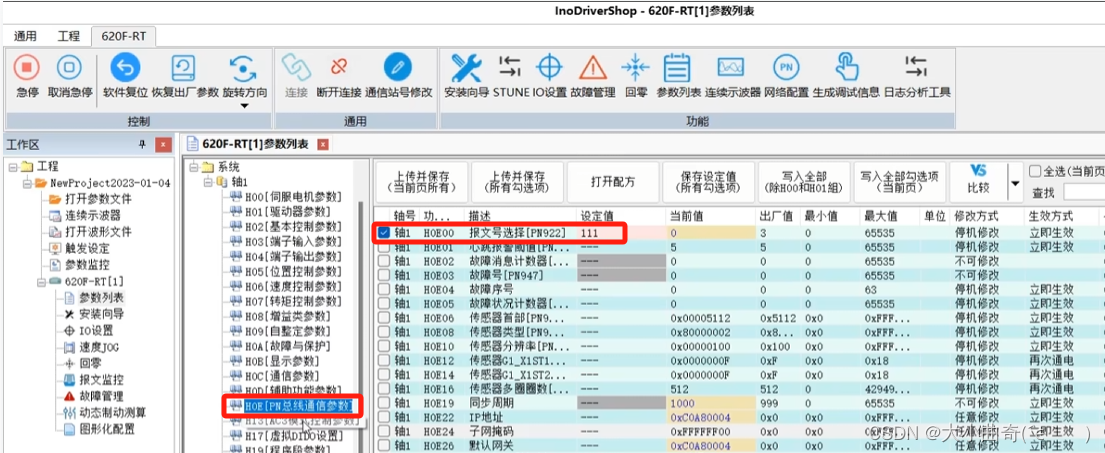Check the H0E02 row checkbox
This screenshot has width=1105, height=453.
coord(383,261)
